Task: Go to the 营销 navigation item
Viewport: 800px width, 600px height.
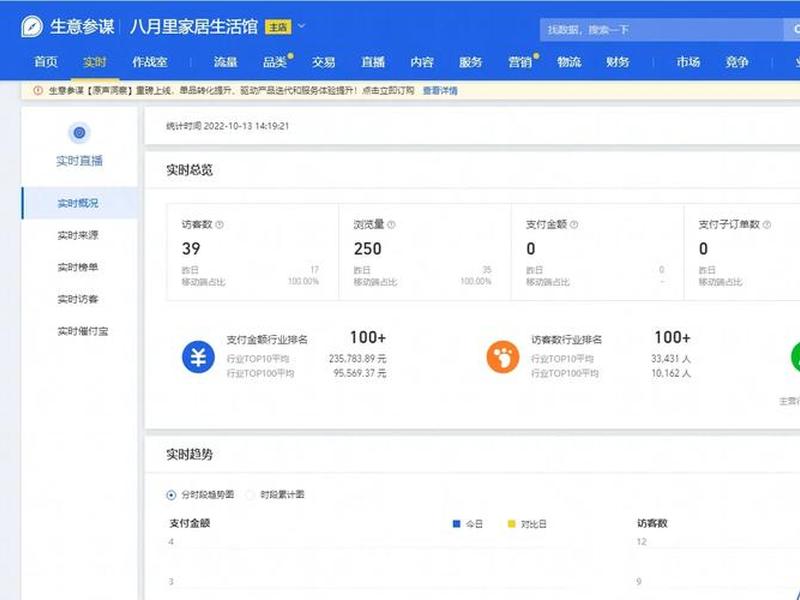Action: coord(520,62)
